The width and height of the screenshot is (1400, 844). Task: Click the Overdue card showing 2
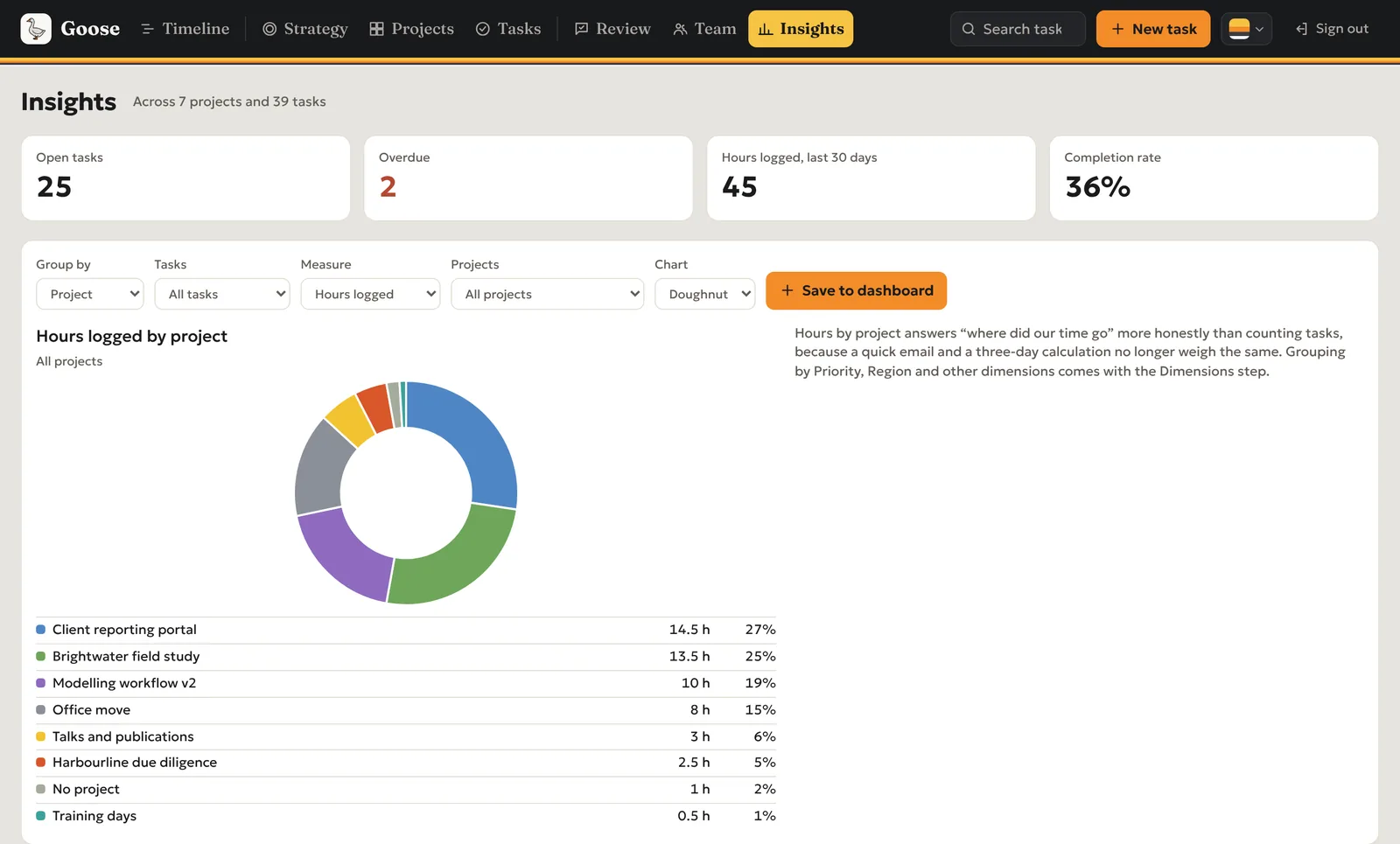528,178
